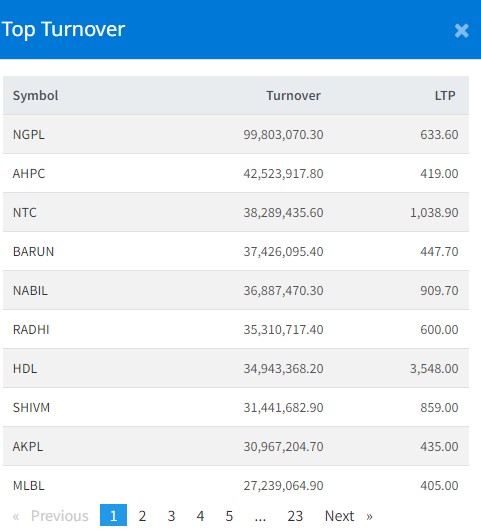Screen dimensions: 481x531
Task: Go to page 3 of results
Action: 171,516
